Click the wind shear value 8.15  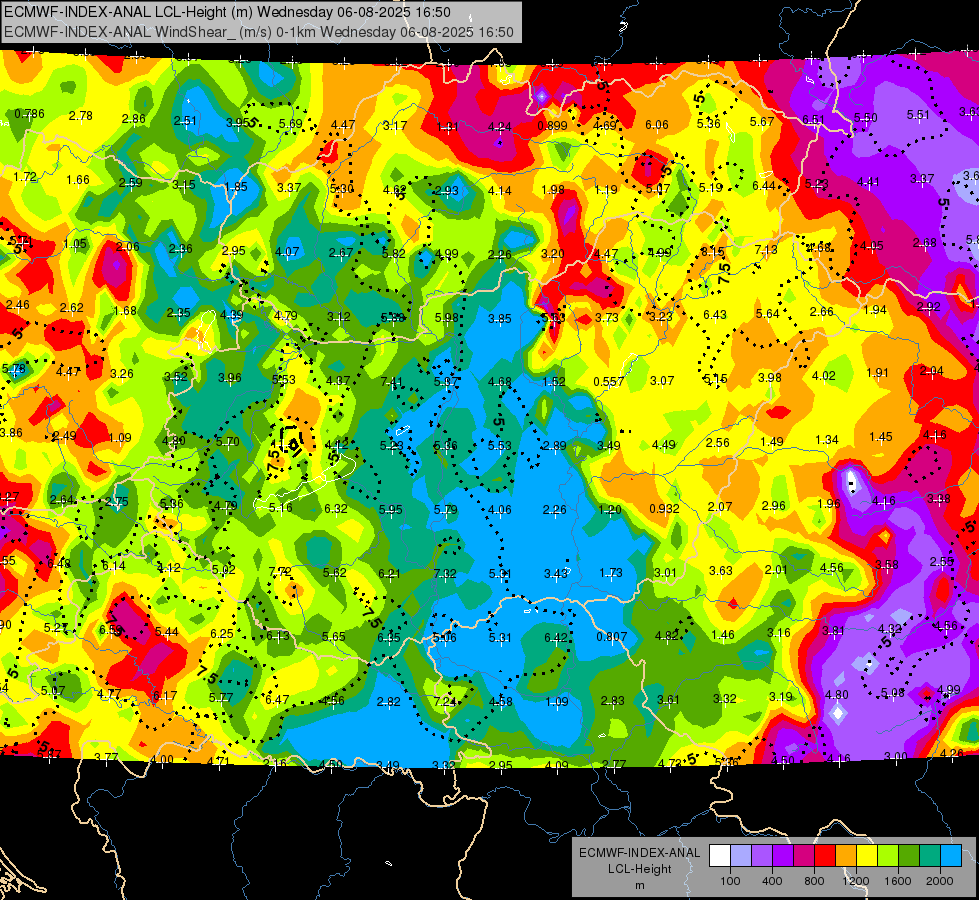point(712,251)
